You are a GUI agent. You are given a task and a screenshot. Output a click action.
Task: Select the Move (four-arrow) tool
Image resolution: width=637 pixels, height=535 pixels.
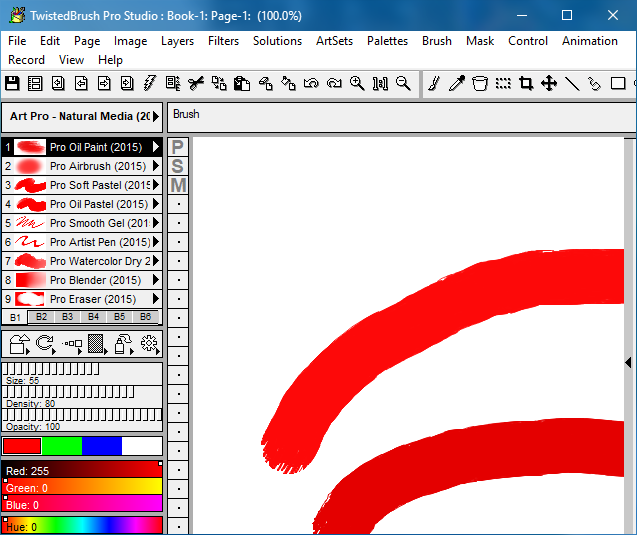click(x=549, y=83)
